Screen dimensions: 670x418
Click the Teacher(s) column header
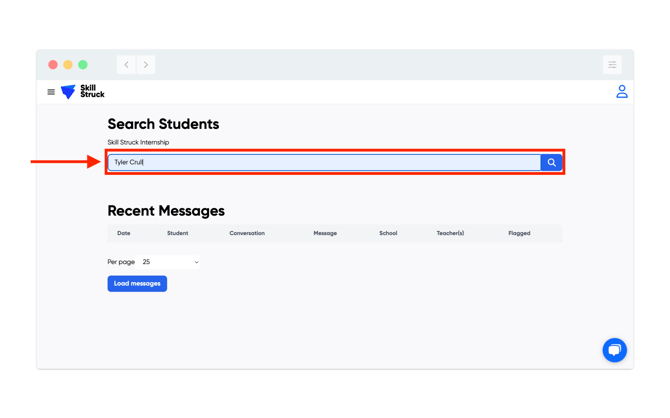450,233
